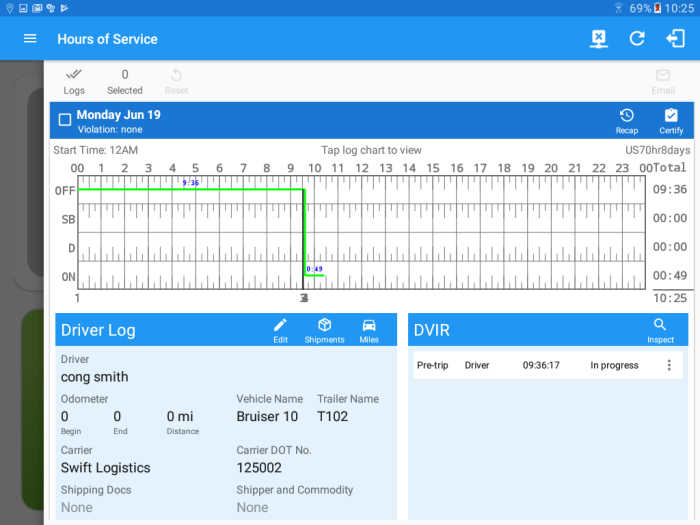Screen dimensions: 700x525
Task: Tap the '0 mi' distance value
Action: click(x=180, y=417)
